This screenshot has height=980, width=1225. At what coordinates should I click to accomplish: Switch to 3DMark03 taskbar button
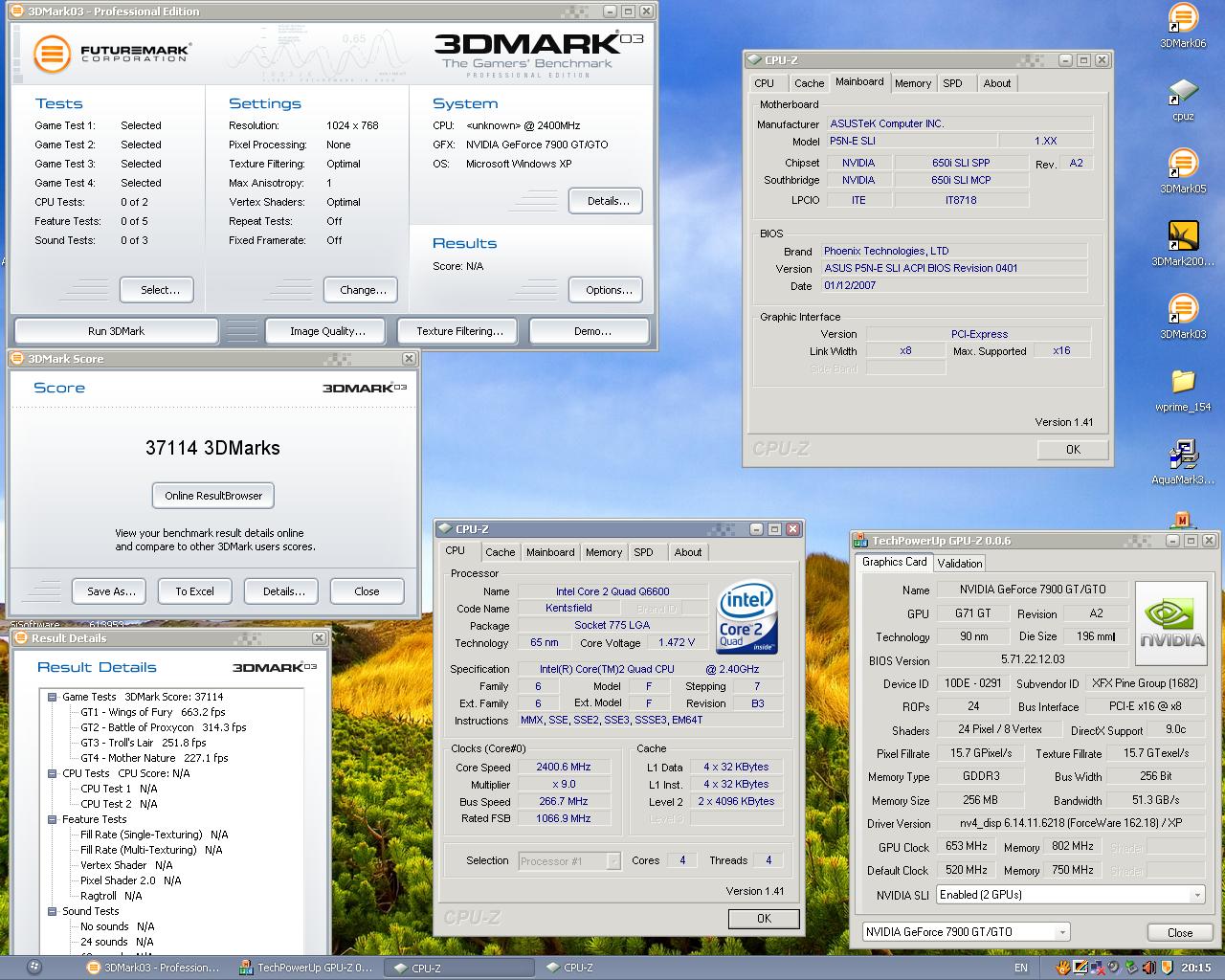153,968
